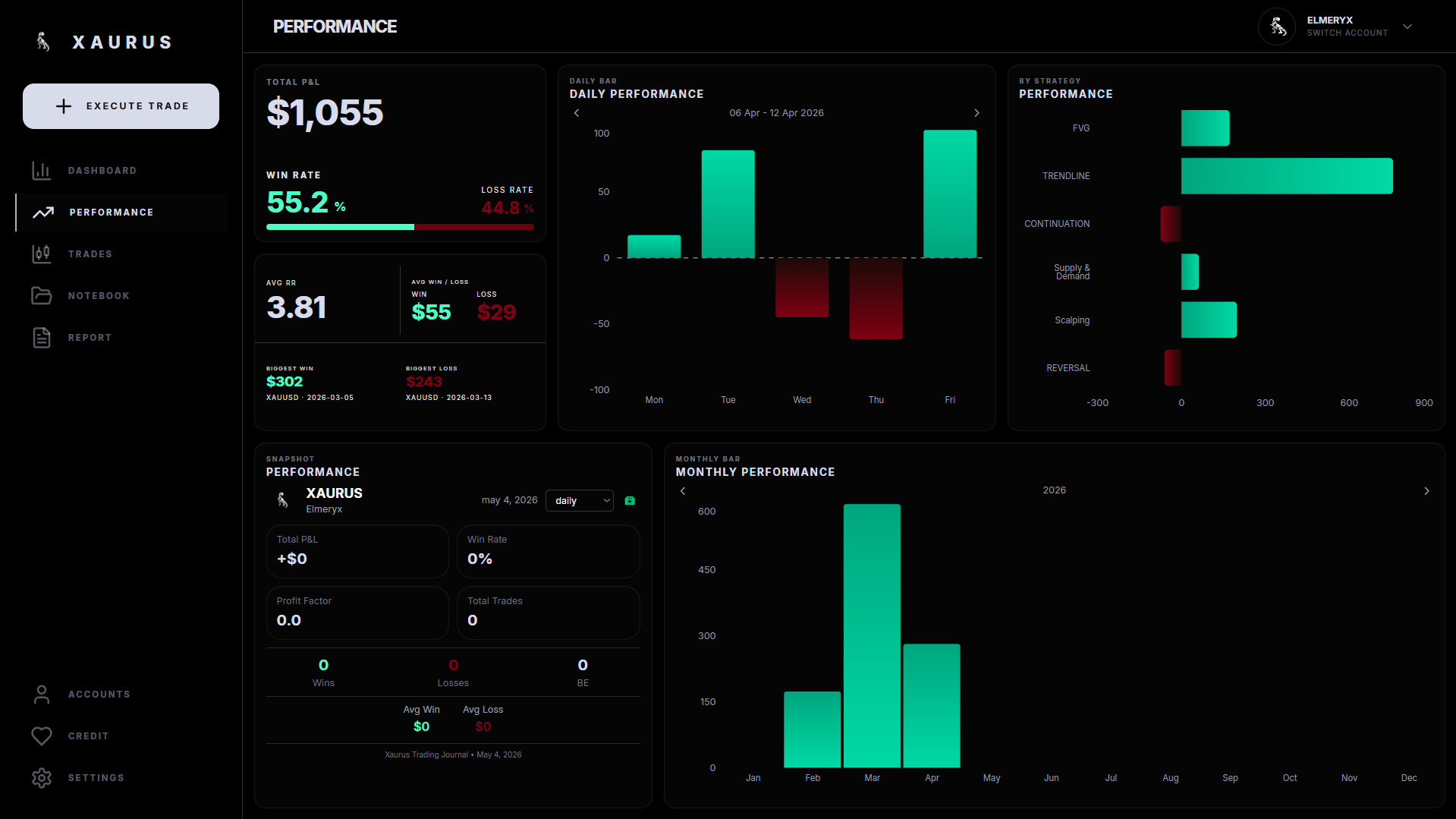1456x819 pixels.
Task: Click the win/loss rate progress bar
Action: 400,227
